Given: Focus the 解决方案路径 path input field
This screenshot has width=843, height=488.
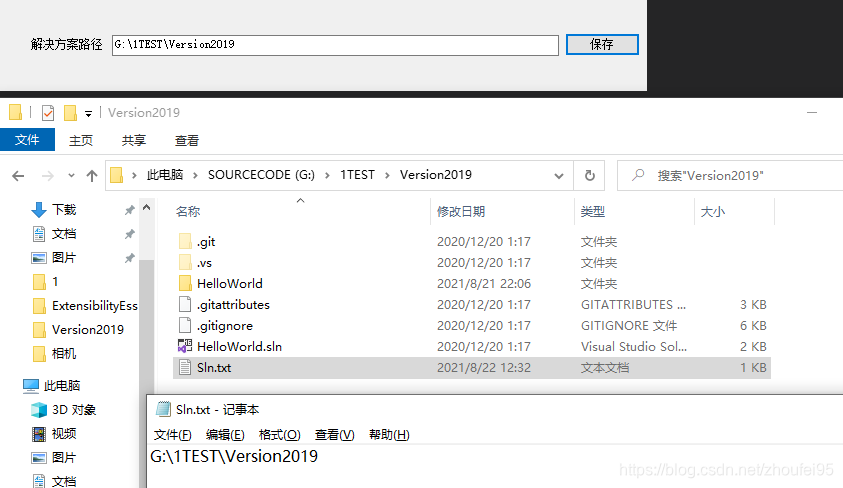Looking at the screenshot, I should pos(335,45).
